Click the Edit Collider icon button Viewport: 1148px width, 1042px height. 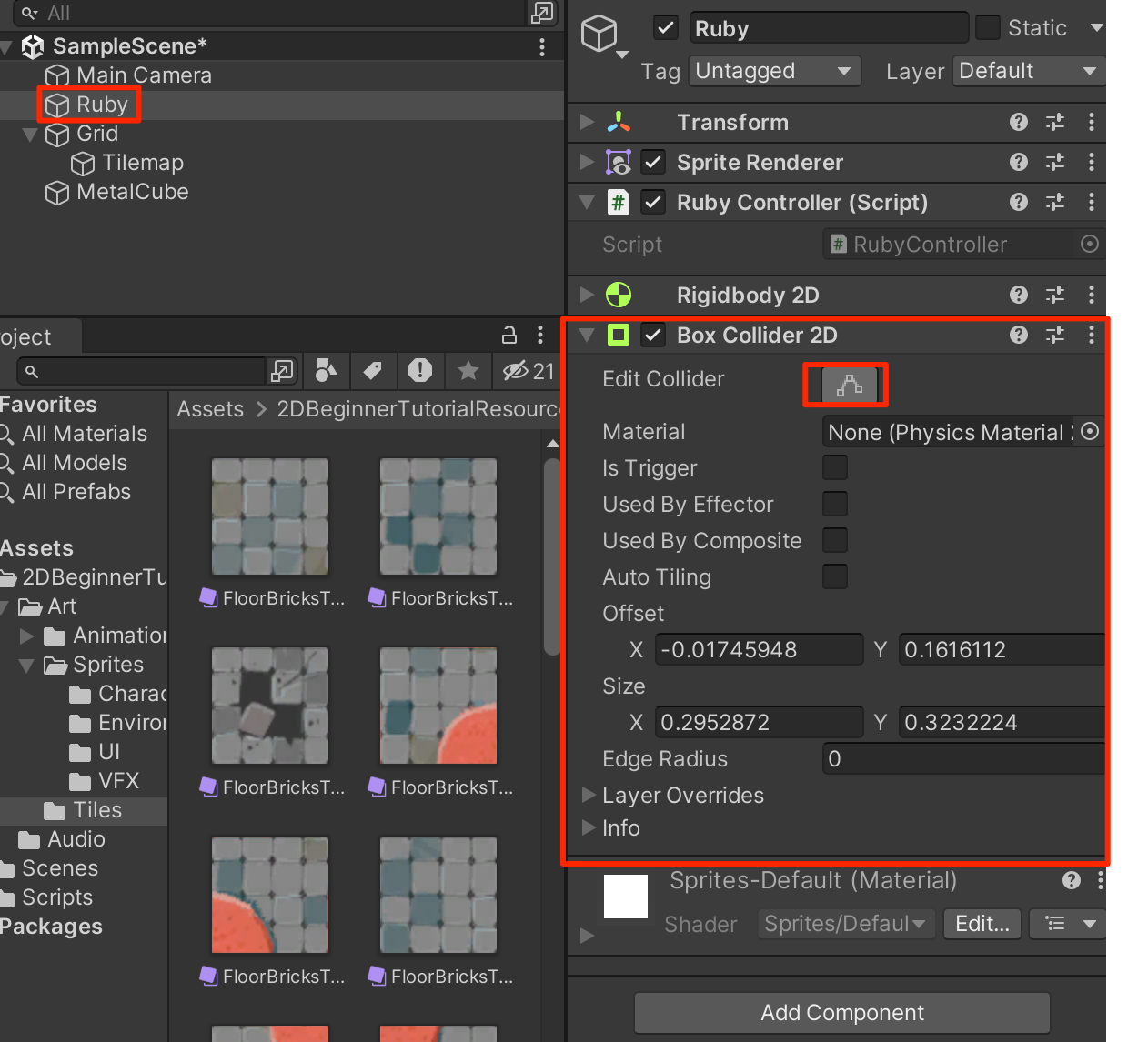coord(849,386)
